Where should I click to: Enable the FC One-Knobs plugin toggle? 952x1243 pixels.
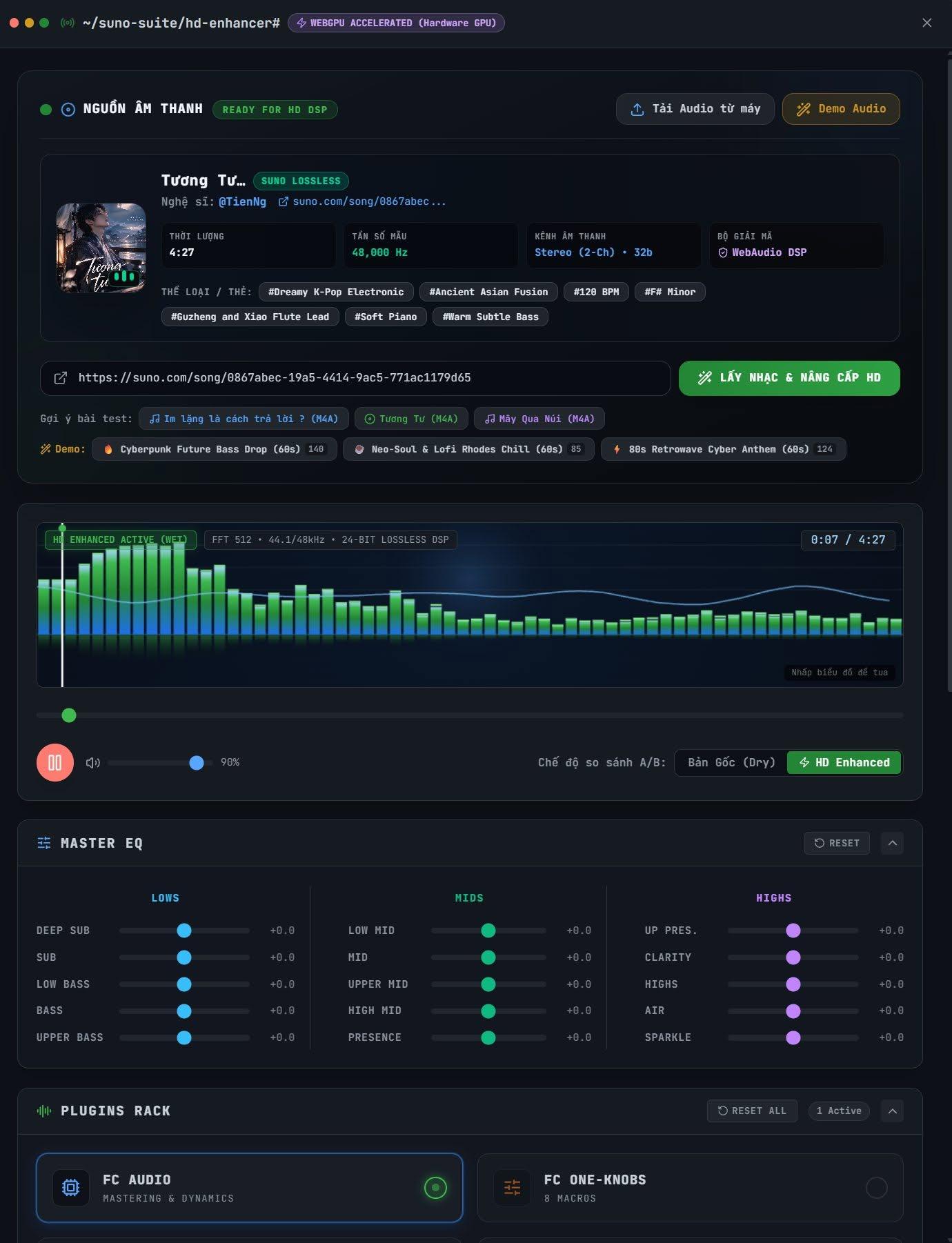876,1187
